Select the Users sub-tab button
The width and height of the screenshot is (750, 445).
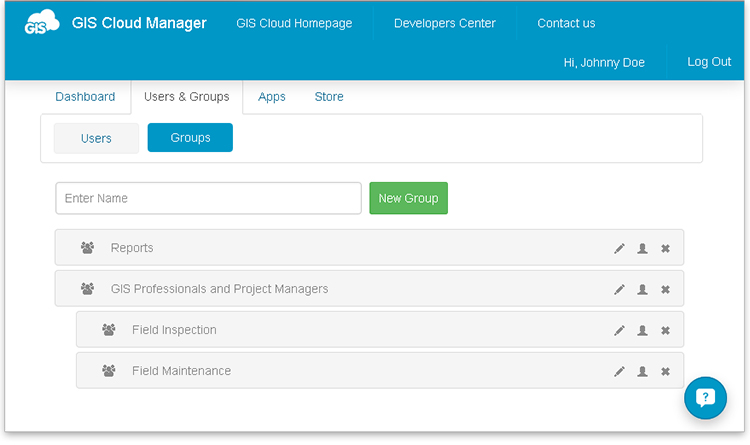[96, 138]
